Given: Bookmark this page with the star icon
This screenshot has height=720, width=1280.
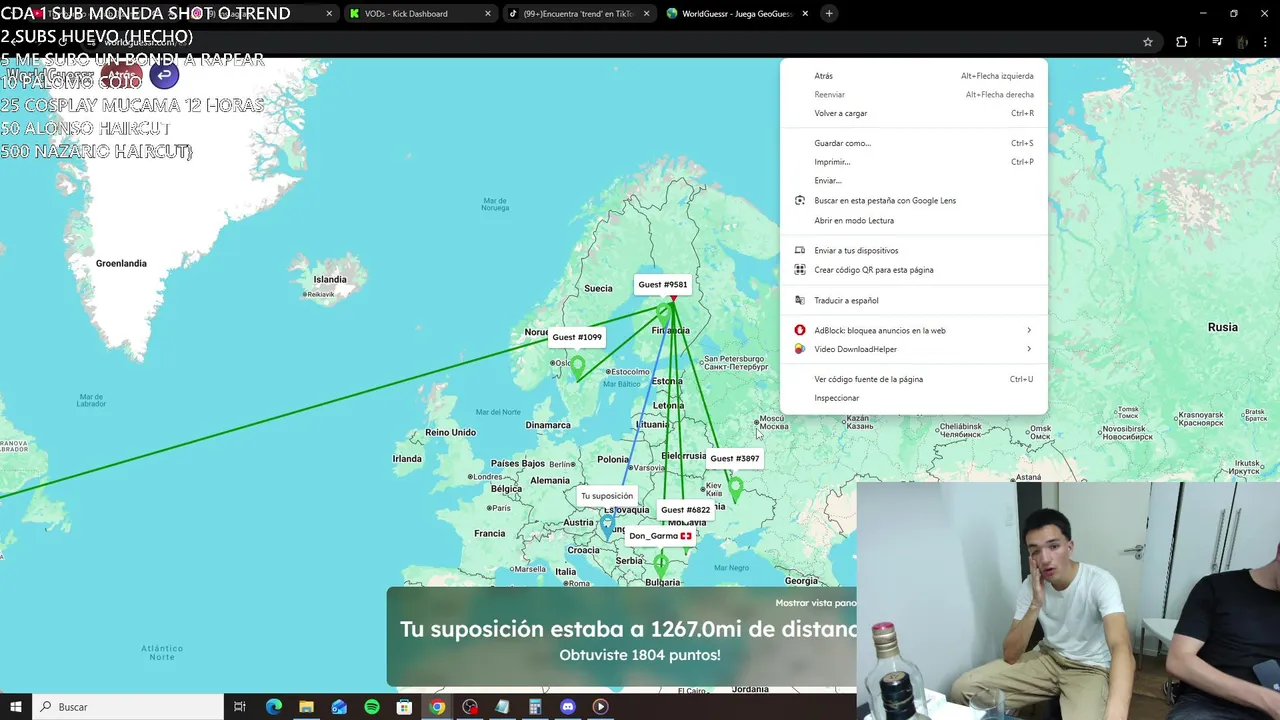Looking at the screenshot, I should [x=1148, y=42].
